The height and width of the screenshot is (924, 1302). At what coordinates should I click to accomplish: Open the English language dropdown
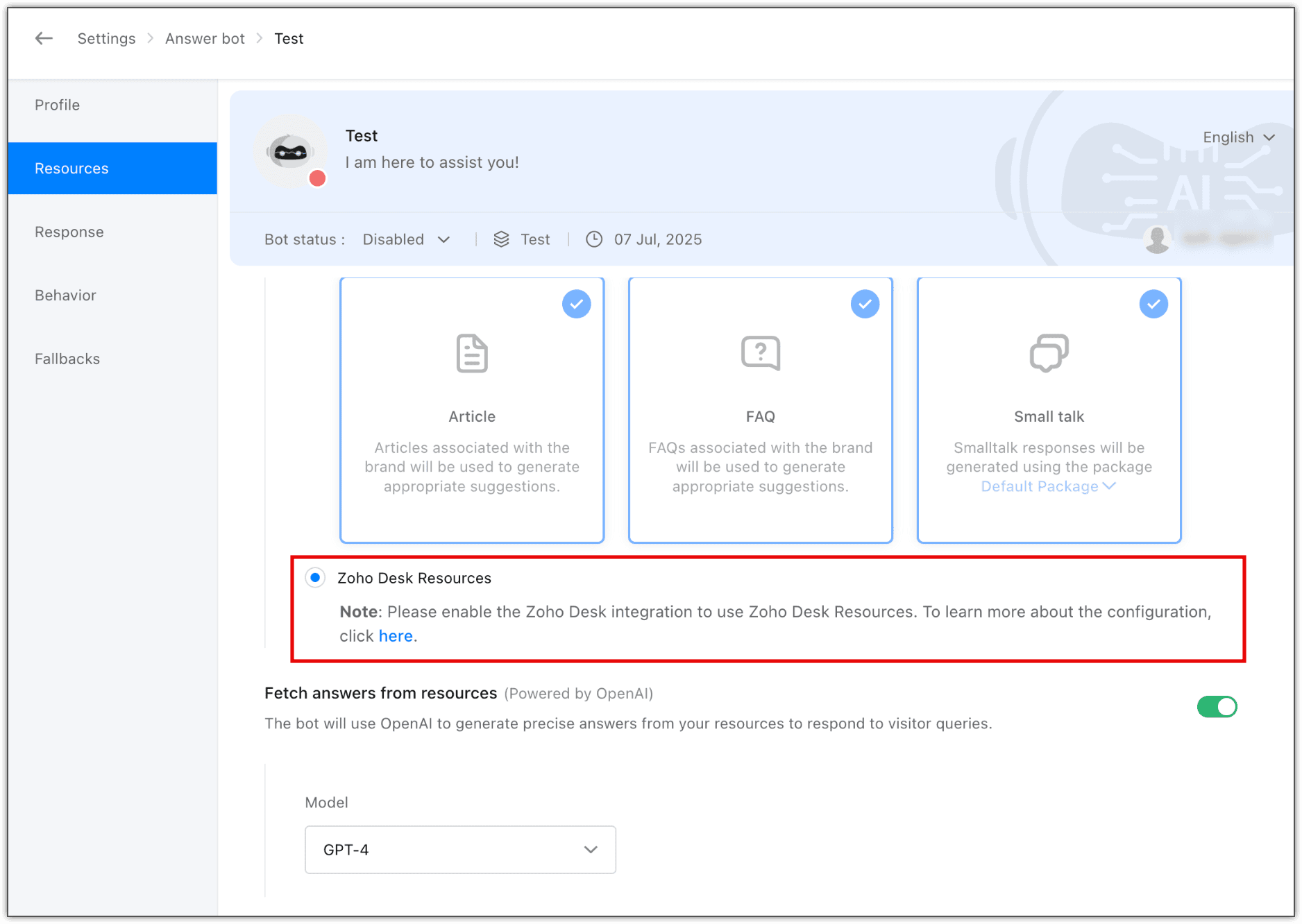coord(1239,137)
